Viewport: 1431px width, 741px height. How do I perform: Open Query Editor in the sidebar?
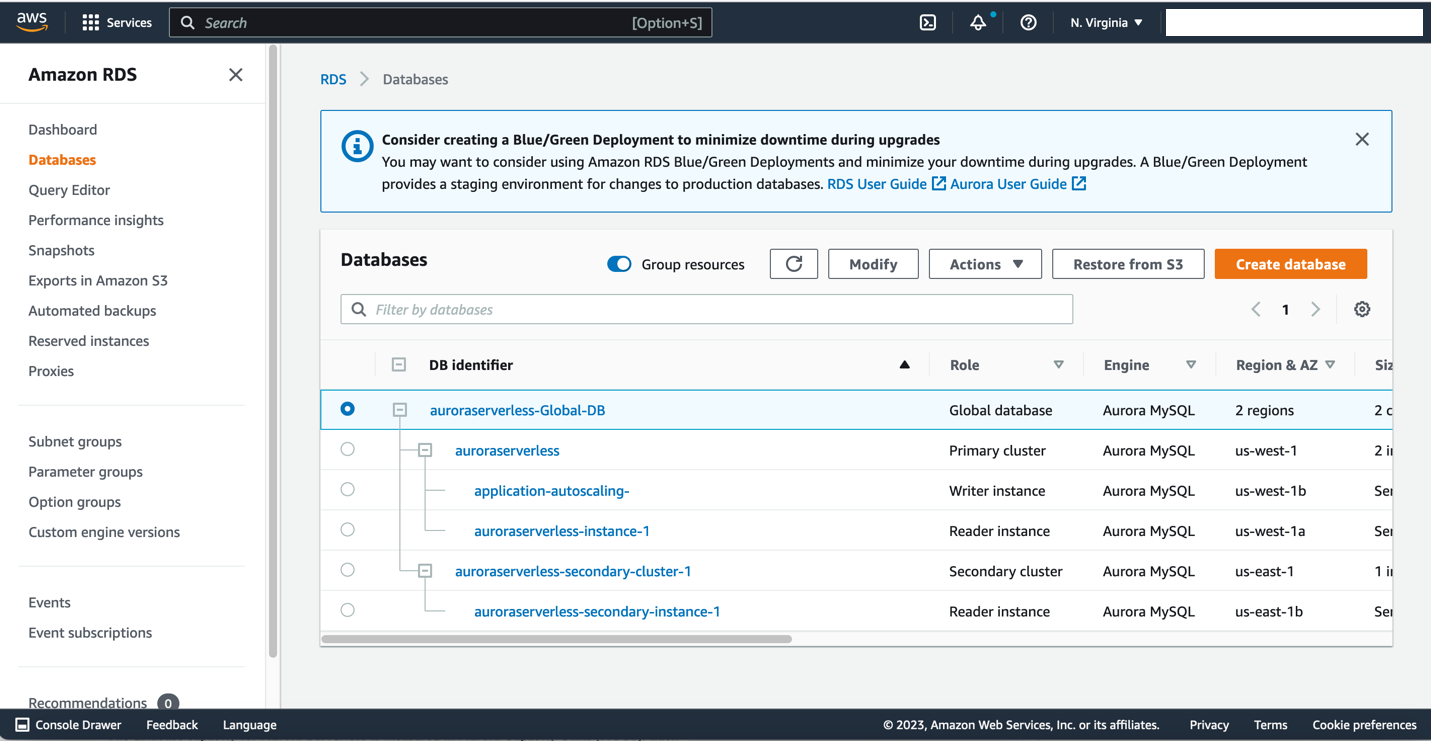(x=69, y=190)
